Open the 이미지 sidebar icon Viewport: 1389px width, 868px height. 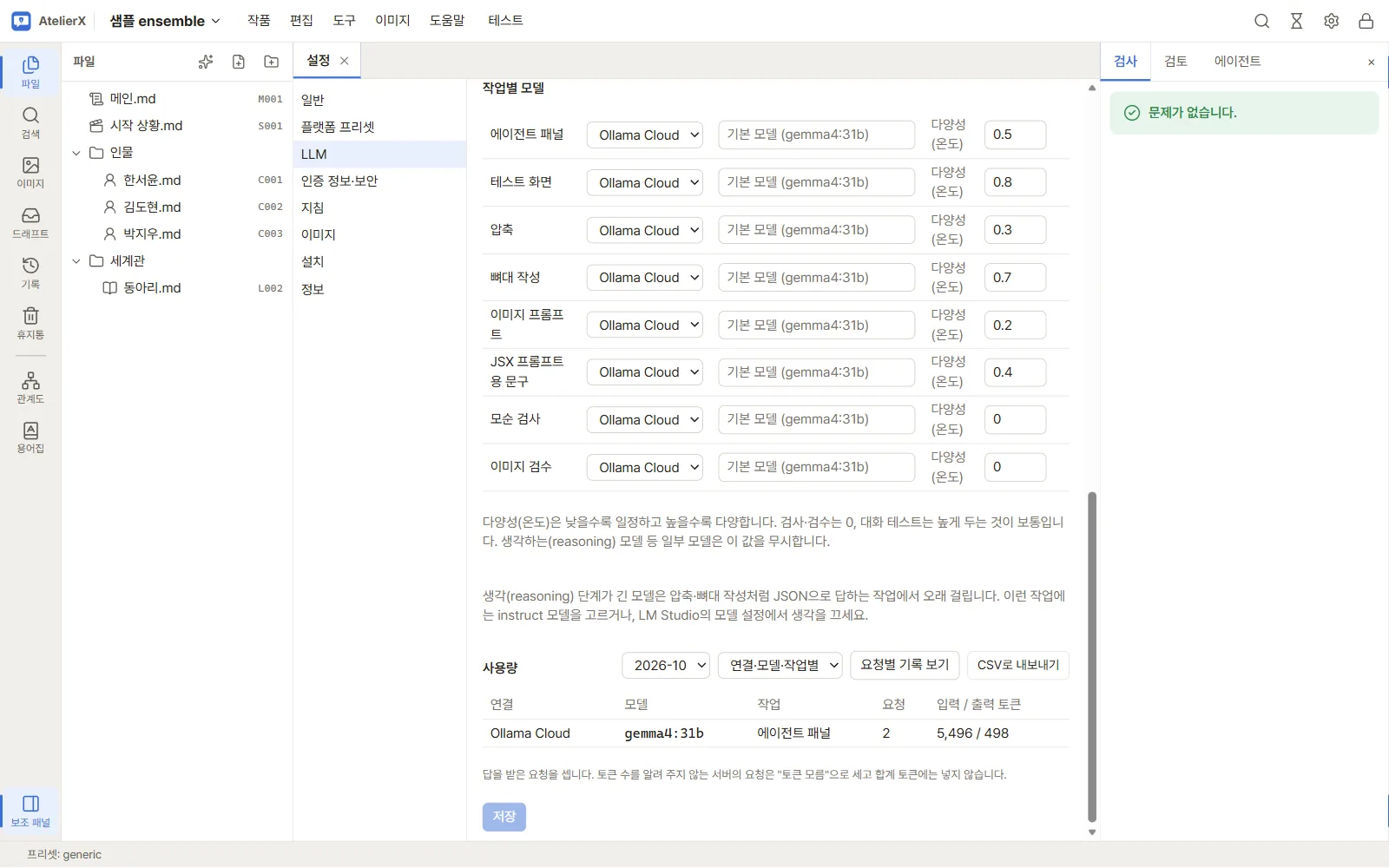30,173
